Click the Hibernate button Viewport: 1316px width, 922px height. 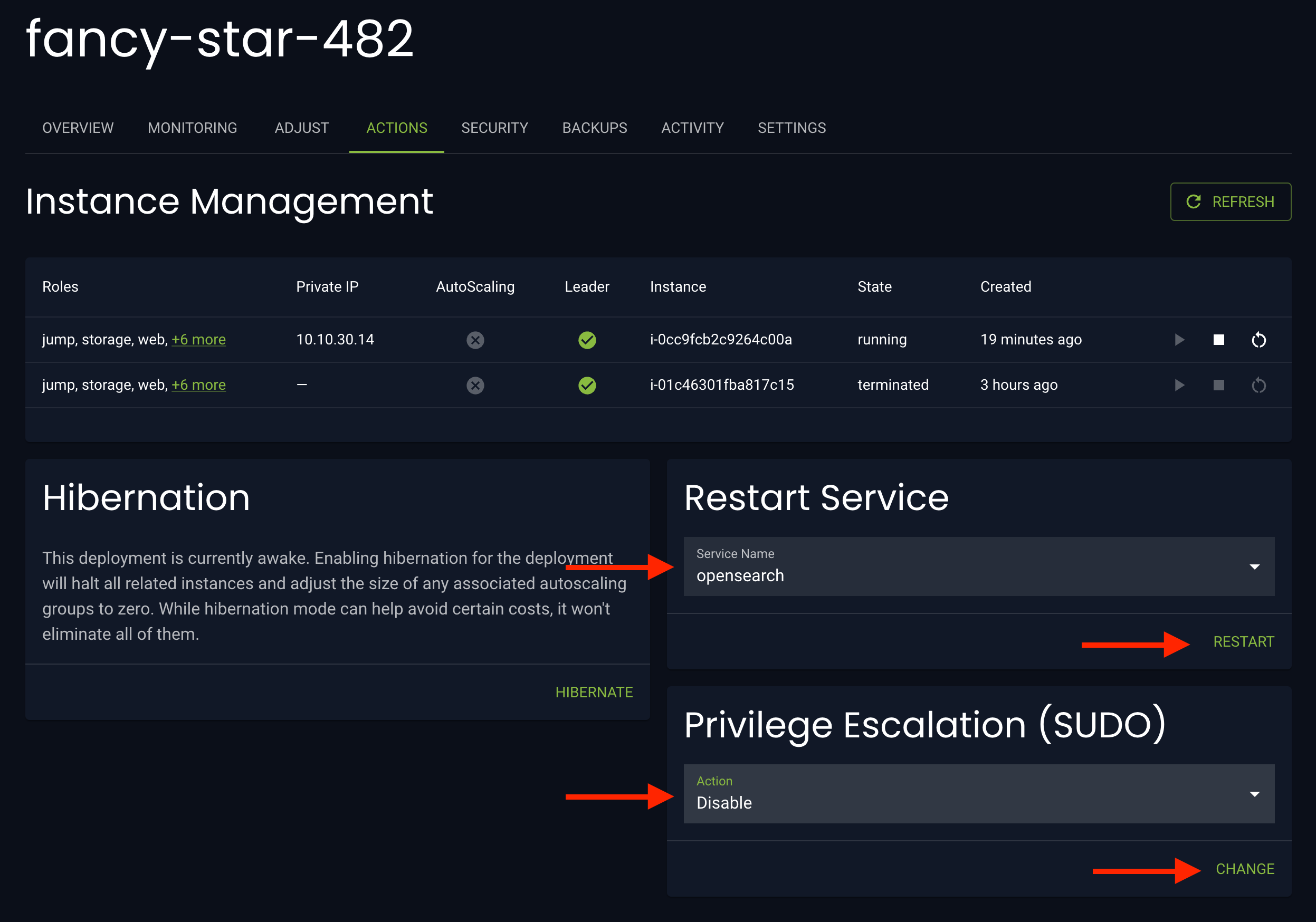tap(593, 692)
